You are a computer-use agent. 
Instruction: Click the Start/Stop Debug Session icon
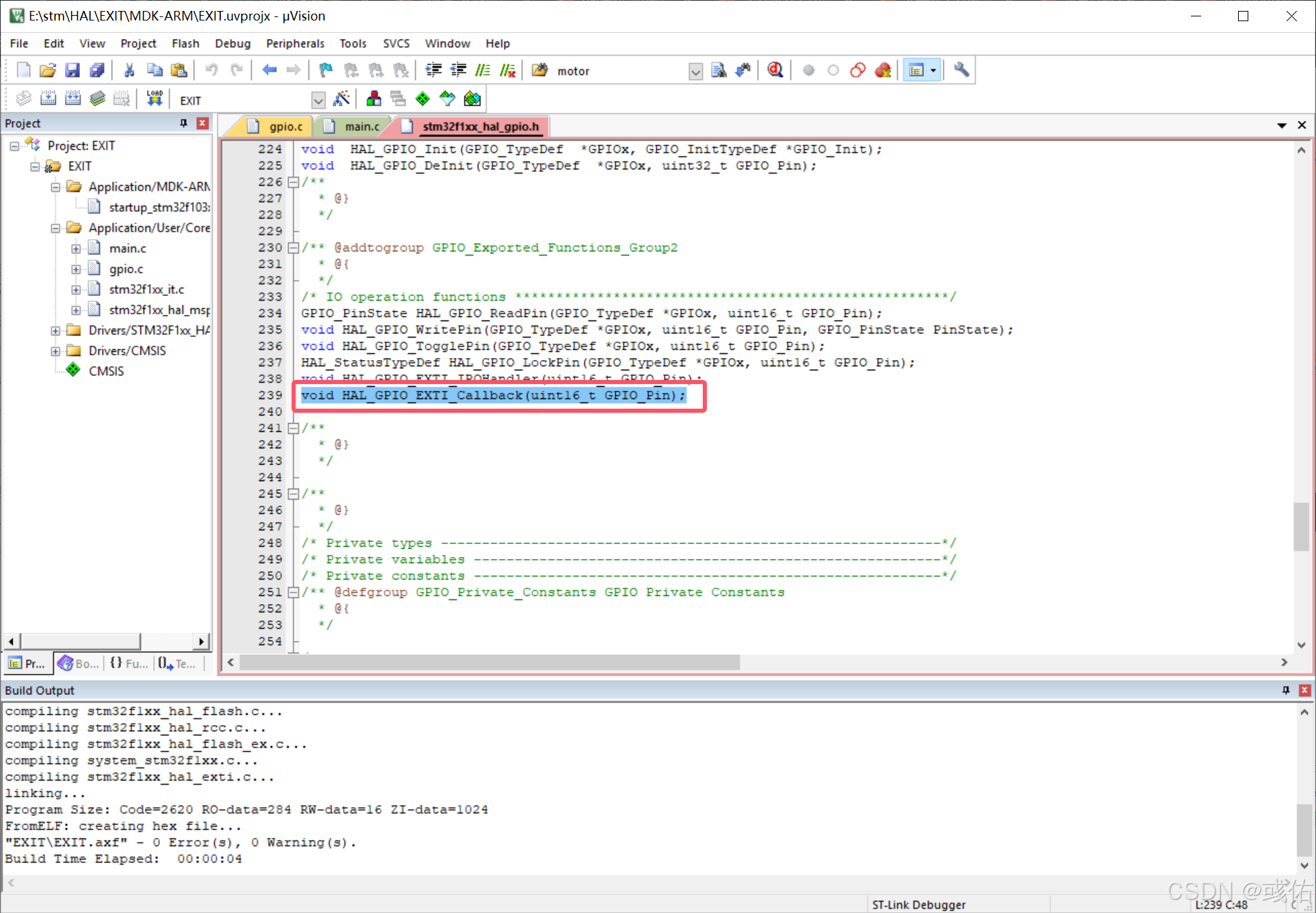[775, 70]
